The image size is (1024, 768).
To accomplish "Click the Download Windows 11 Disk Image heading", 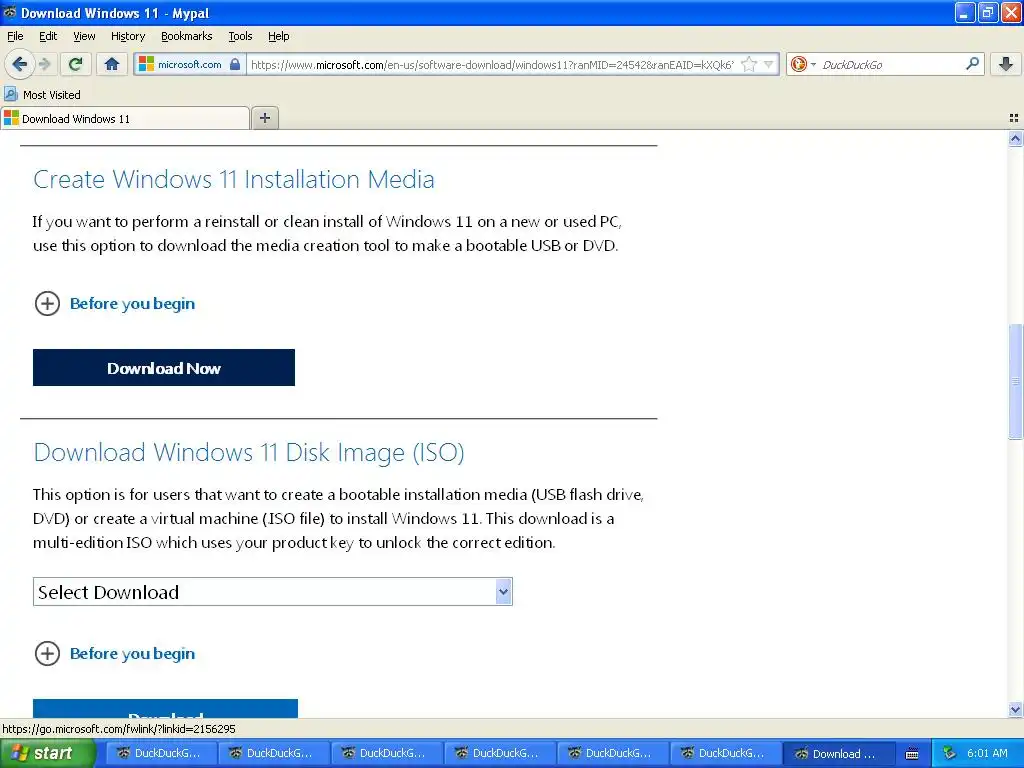I will point(249,452).
